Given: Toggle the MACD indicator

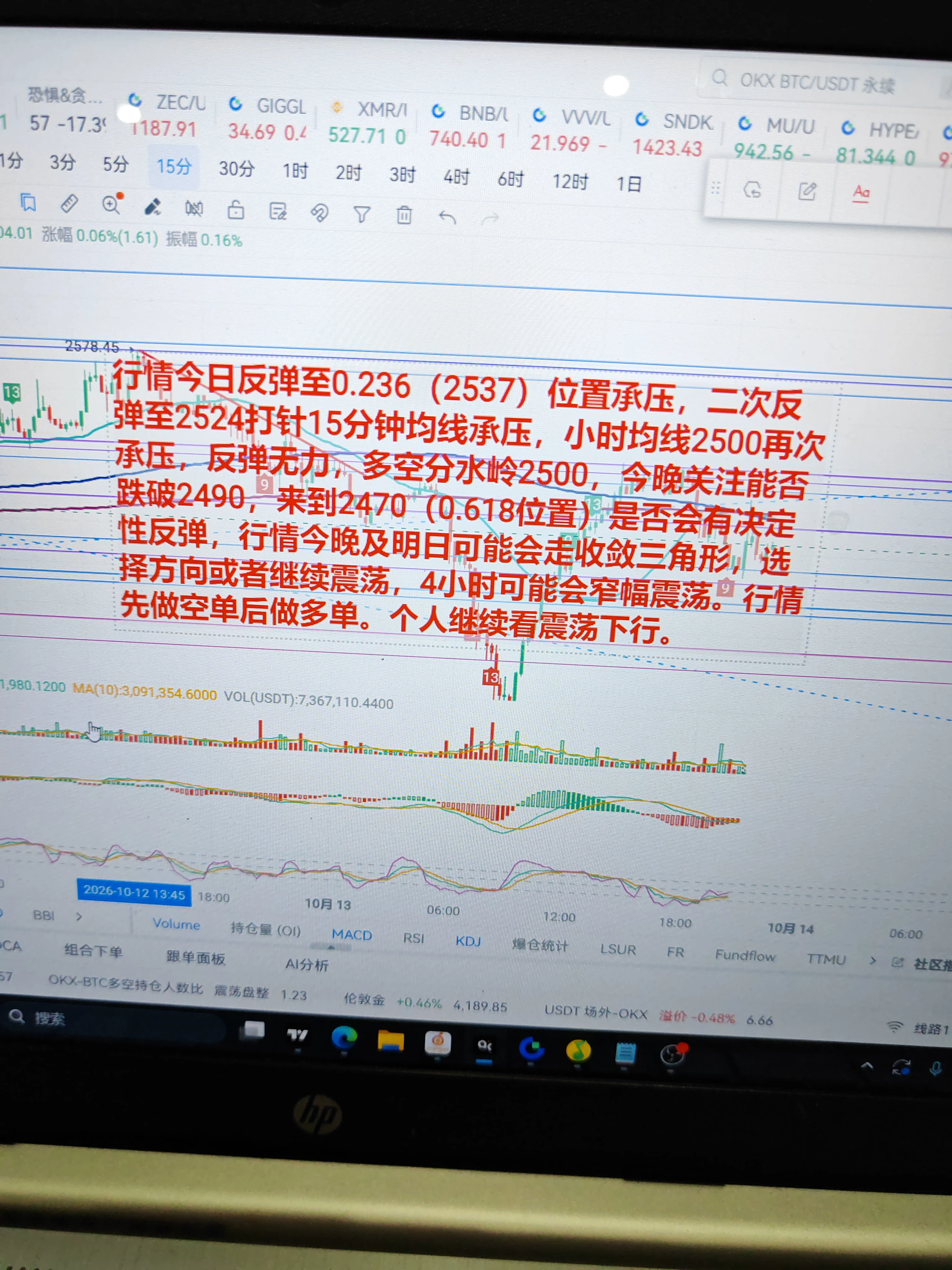Looking at the screenshot, I should click(x=352, y=935).
